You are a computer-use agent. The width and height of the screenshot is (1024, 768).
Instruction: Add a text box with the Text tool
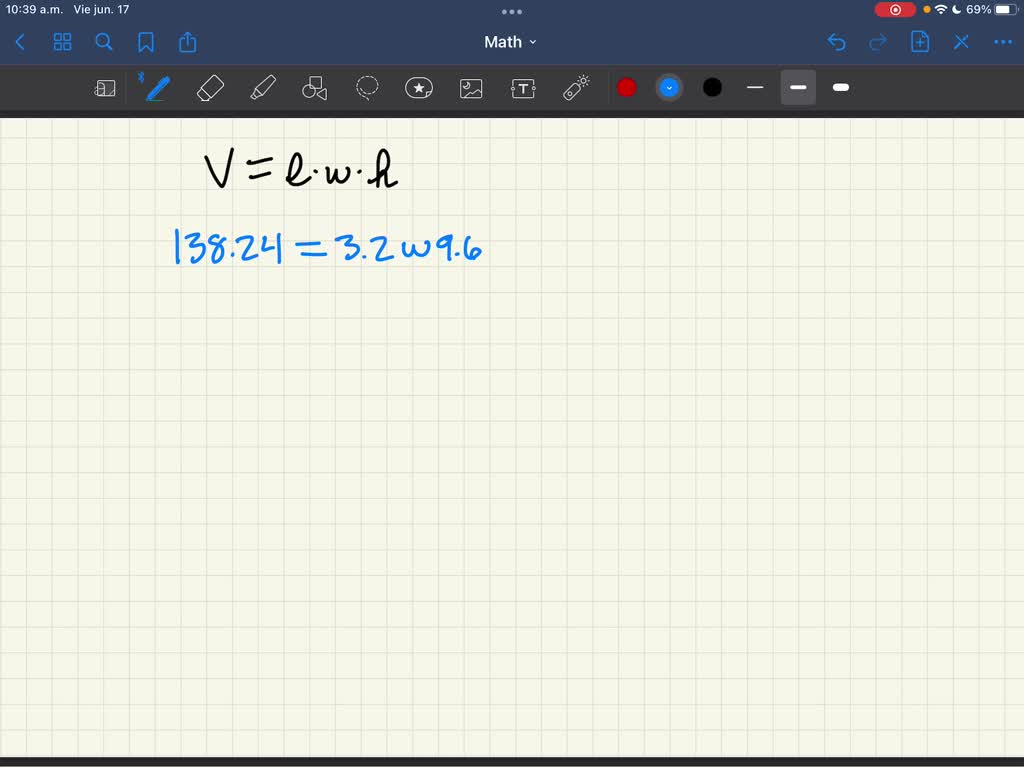pos(522,88)
